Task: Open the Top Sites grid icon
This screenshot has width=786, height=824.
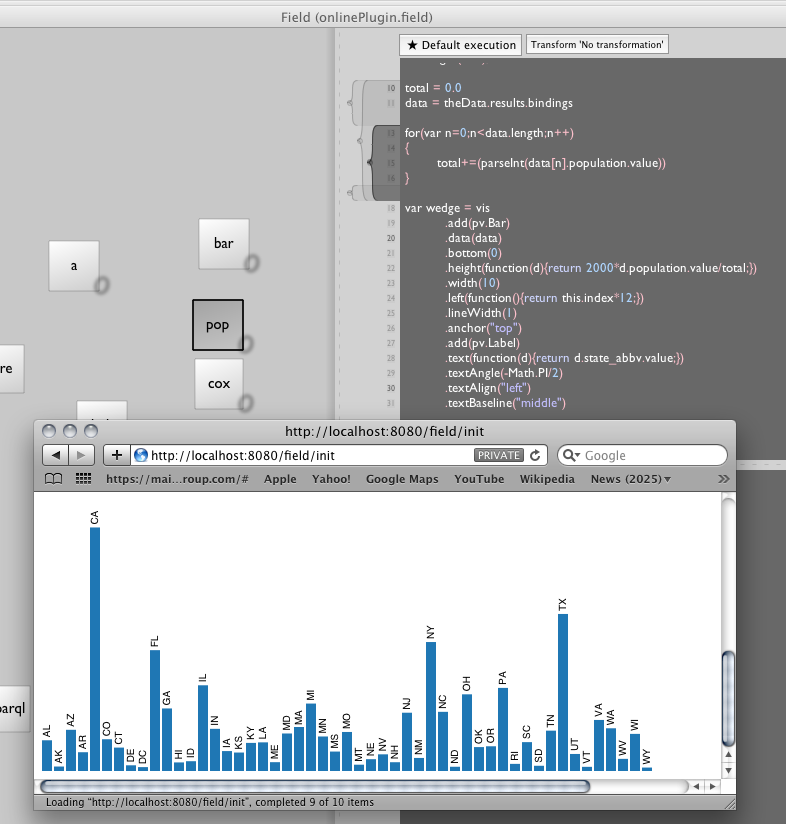Action: coord(84,479)
